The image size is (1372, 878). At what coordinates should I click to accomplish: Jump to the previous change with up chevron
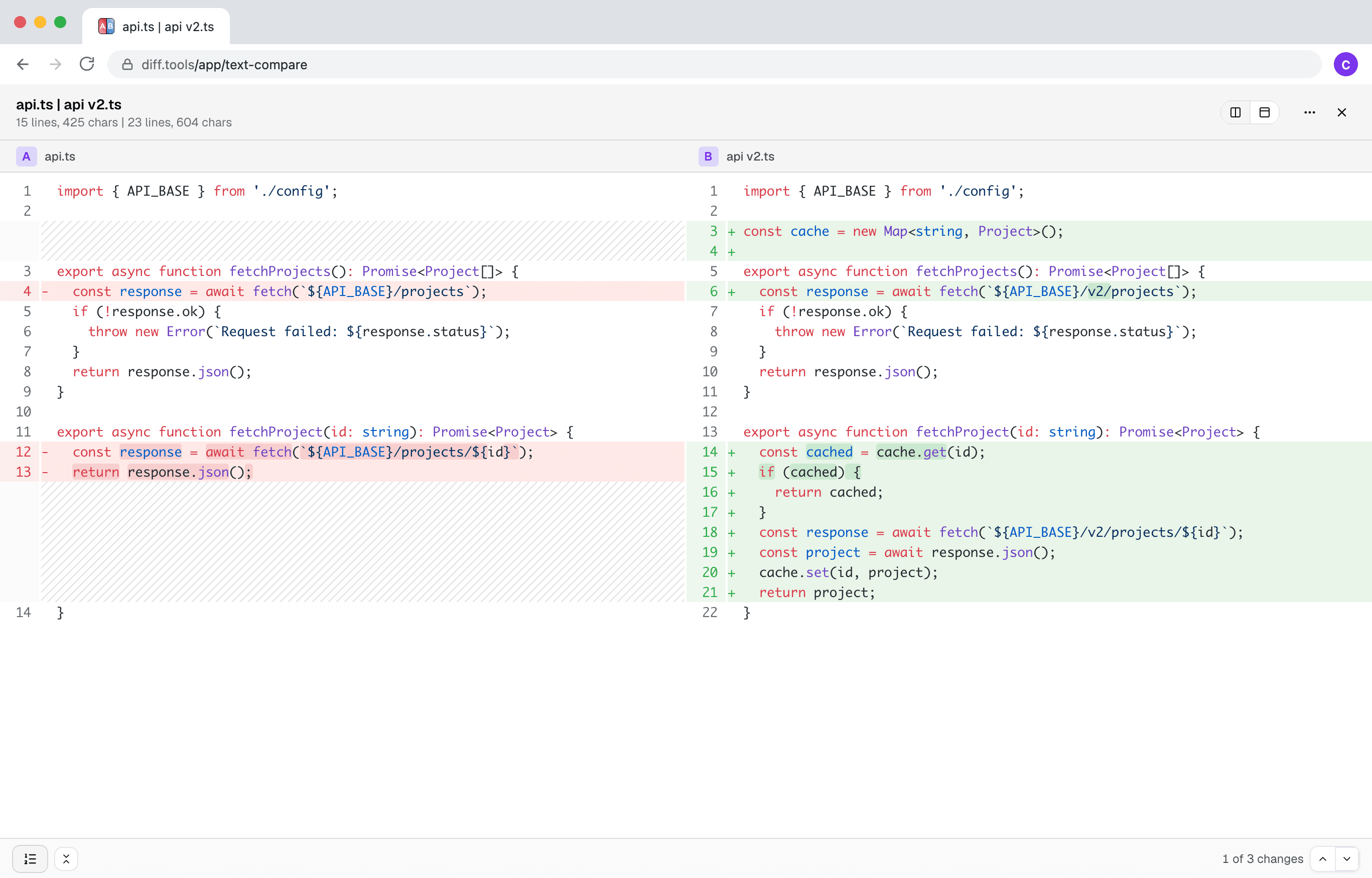[x=1322, y=858]
